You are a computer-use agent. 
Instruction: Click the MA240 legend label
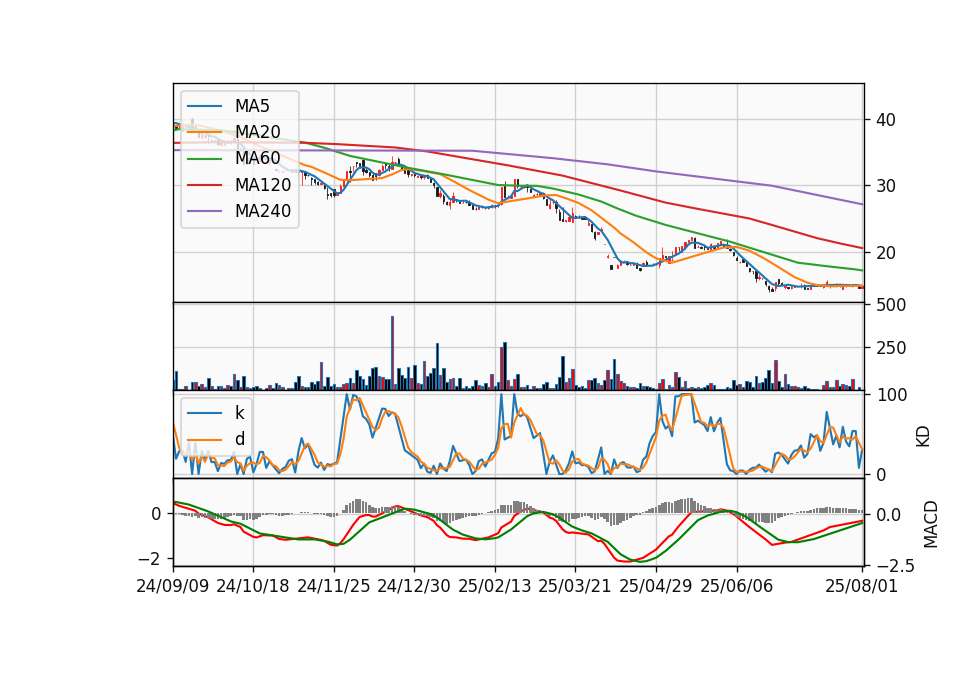(x=263, y=211)
